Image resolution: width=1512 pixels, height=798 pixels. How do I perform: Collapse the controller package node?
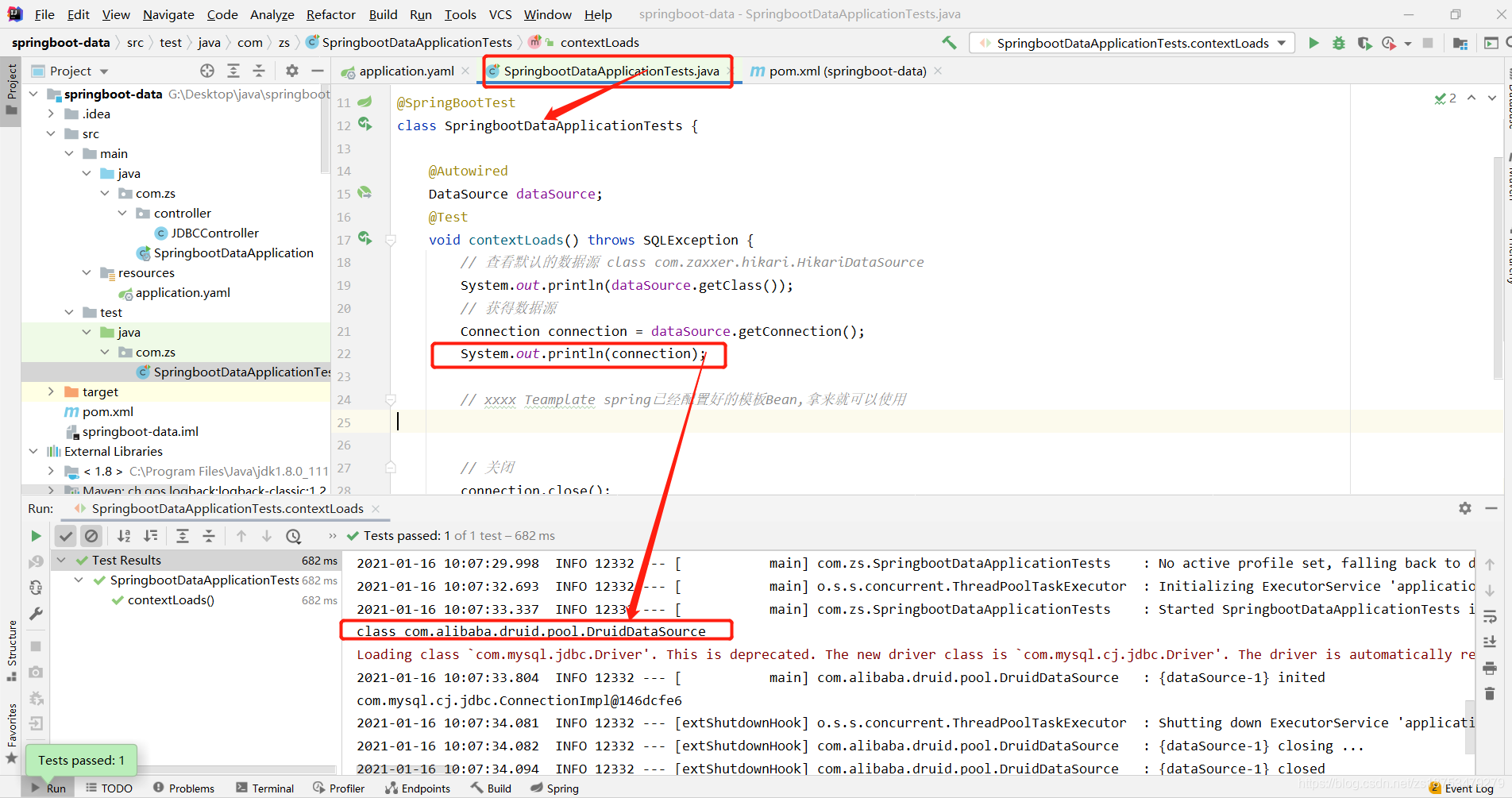[x=122, y=213]
